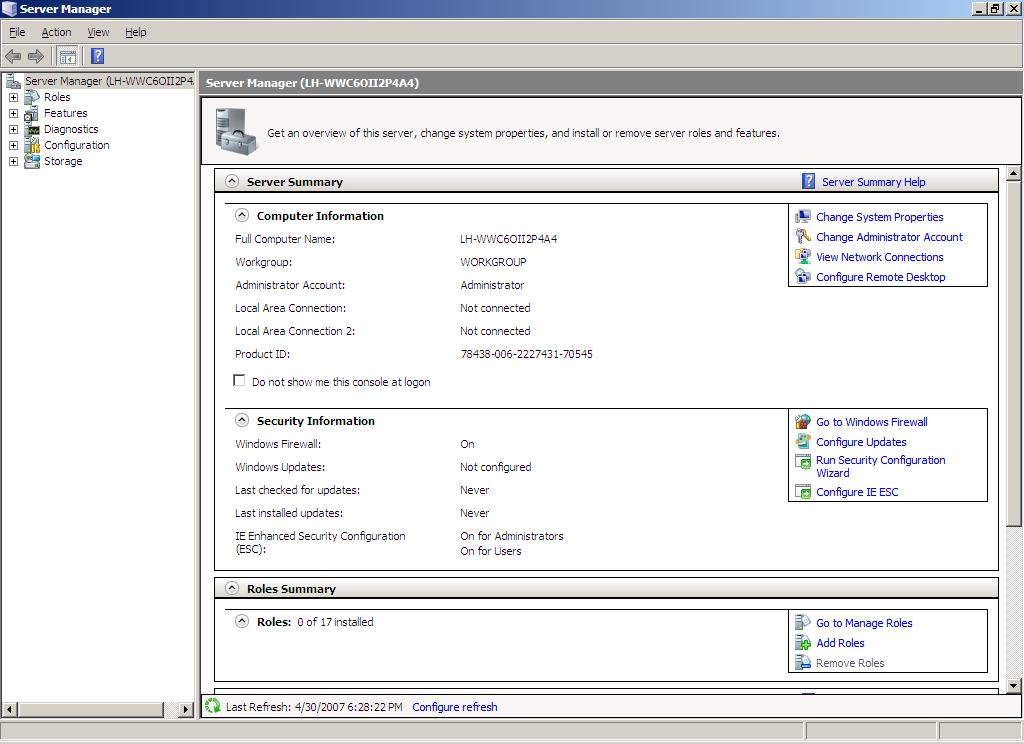Click the Server Manager root node icon
The image size is (1024, 744).
click(x=13, y=81)
